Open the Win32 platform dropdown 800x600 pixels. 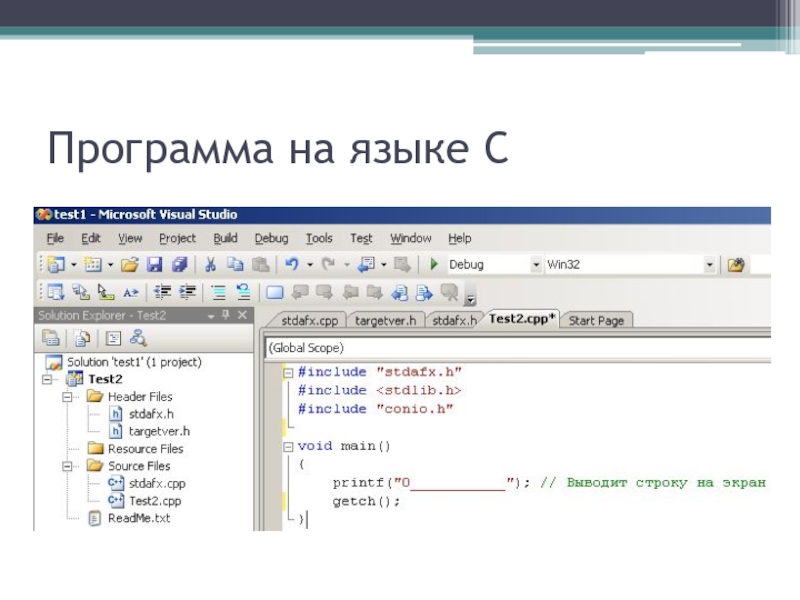pyautogui.click(x=711, y=265)
